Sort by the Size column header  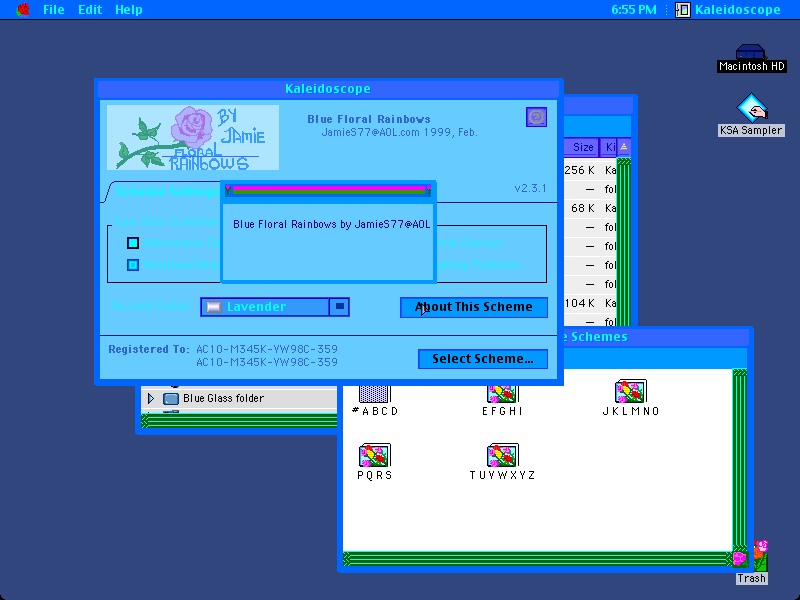(583, 147)
